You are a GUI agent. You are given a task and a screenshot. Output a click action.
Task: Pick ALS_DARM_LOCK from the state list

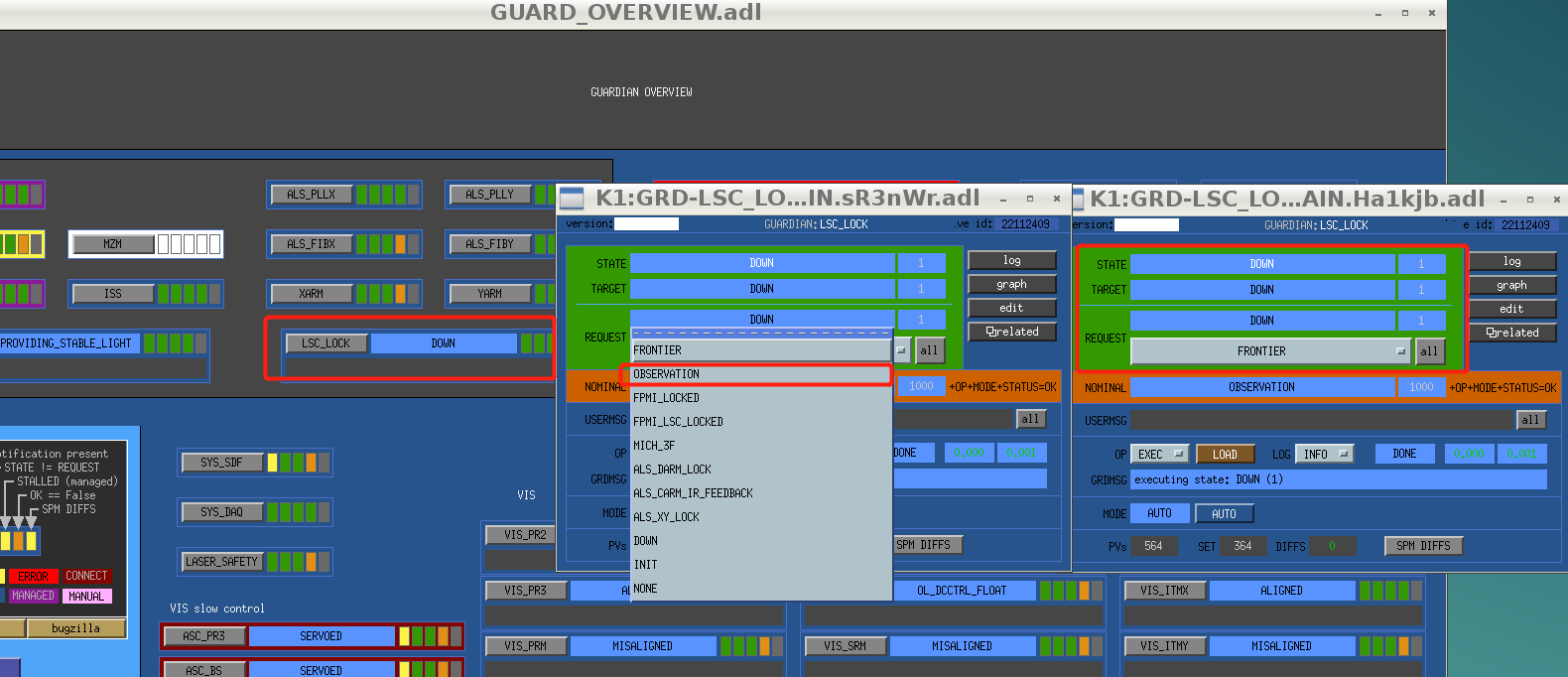point(673,470)
